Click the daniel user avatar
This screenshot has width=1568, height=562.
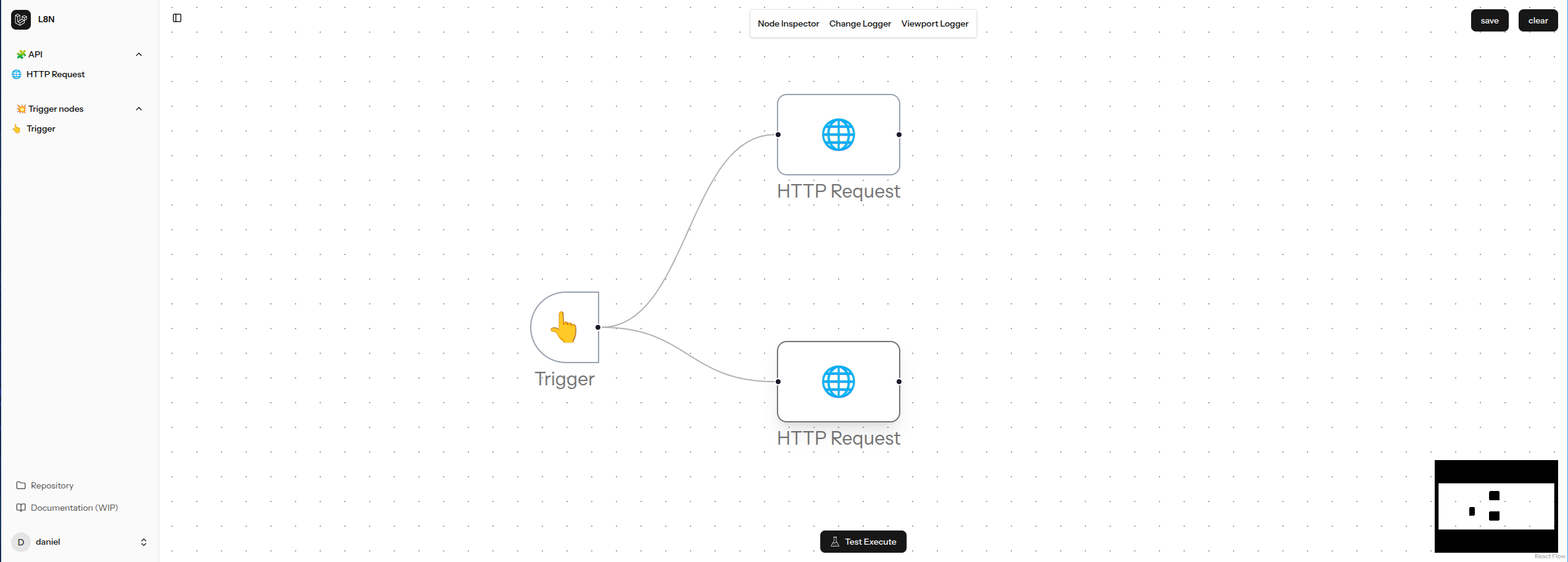click(21, 542)
